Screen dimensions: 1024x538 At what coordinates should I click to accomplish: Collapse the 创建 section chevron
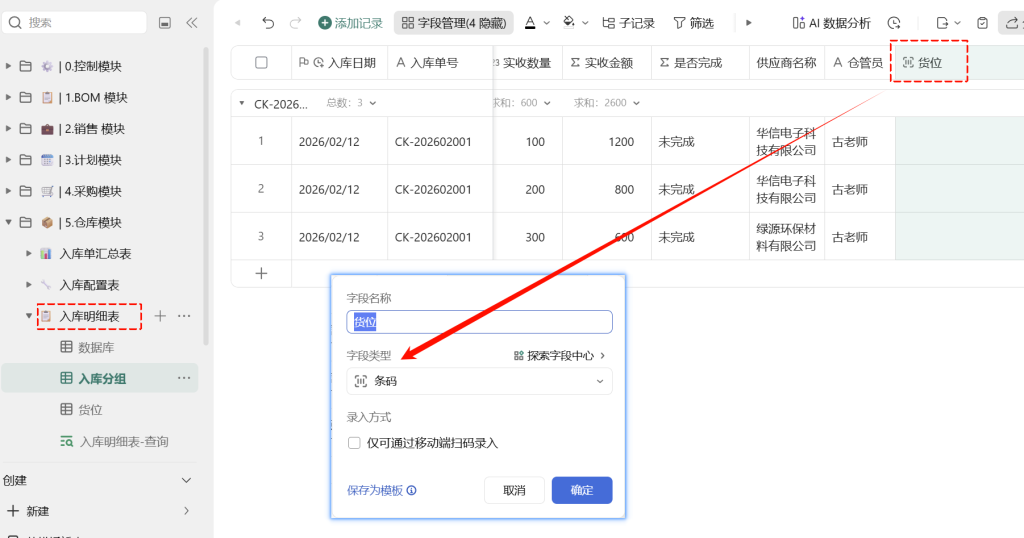[186, 480]
